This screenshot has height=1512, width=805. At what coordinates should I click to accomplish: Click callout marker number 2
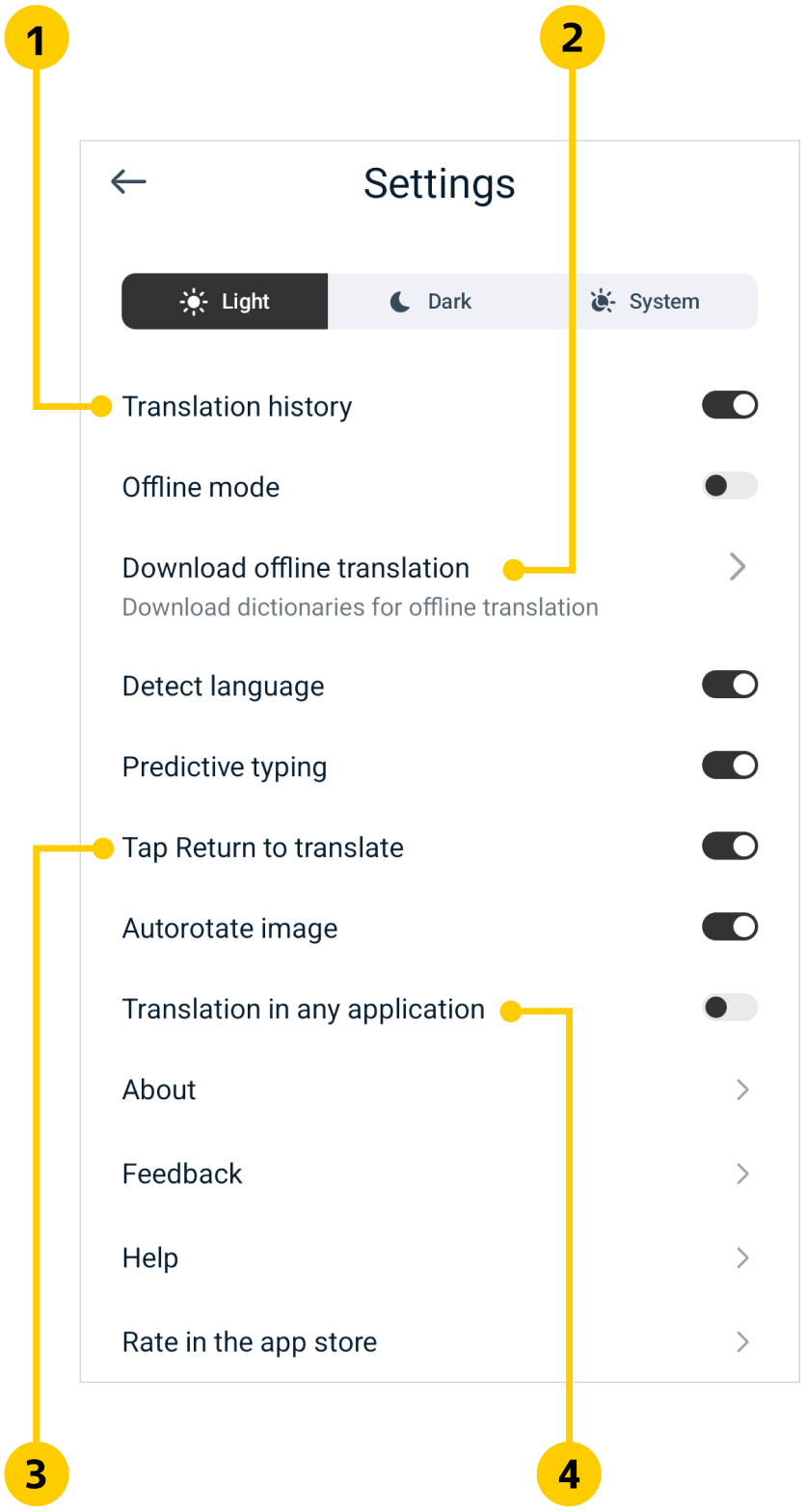tap(572, 38)
